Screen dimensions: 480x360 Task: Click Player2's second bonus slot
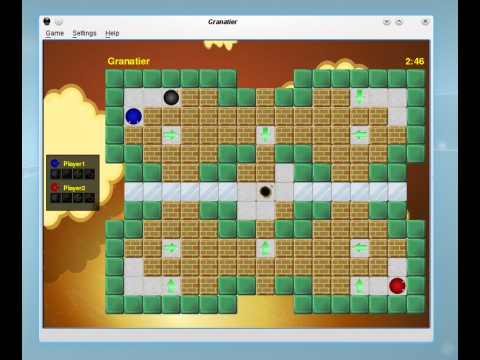tap(67, 198)
